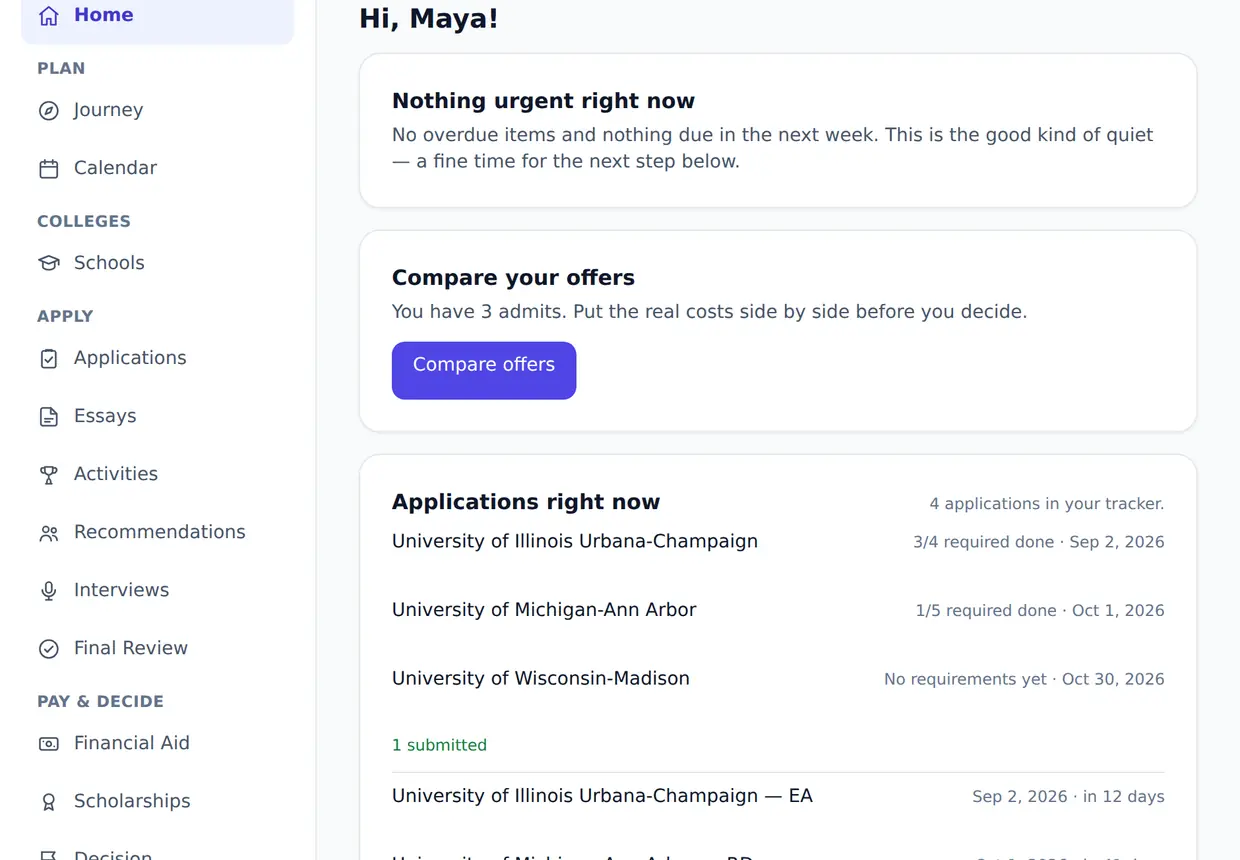Click the 'Hi, Maya!' greeting
This screenshot has height=860, width=1240.
[x=428, y=18]
